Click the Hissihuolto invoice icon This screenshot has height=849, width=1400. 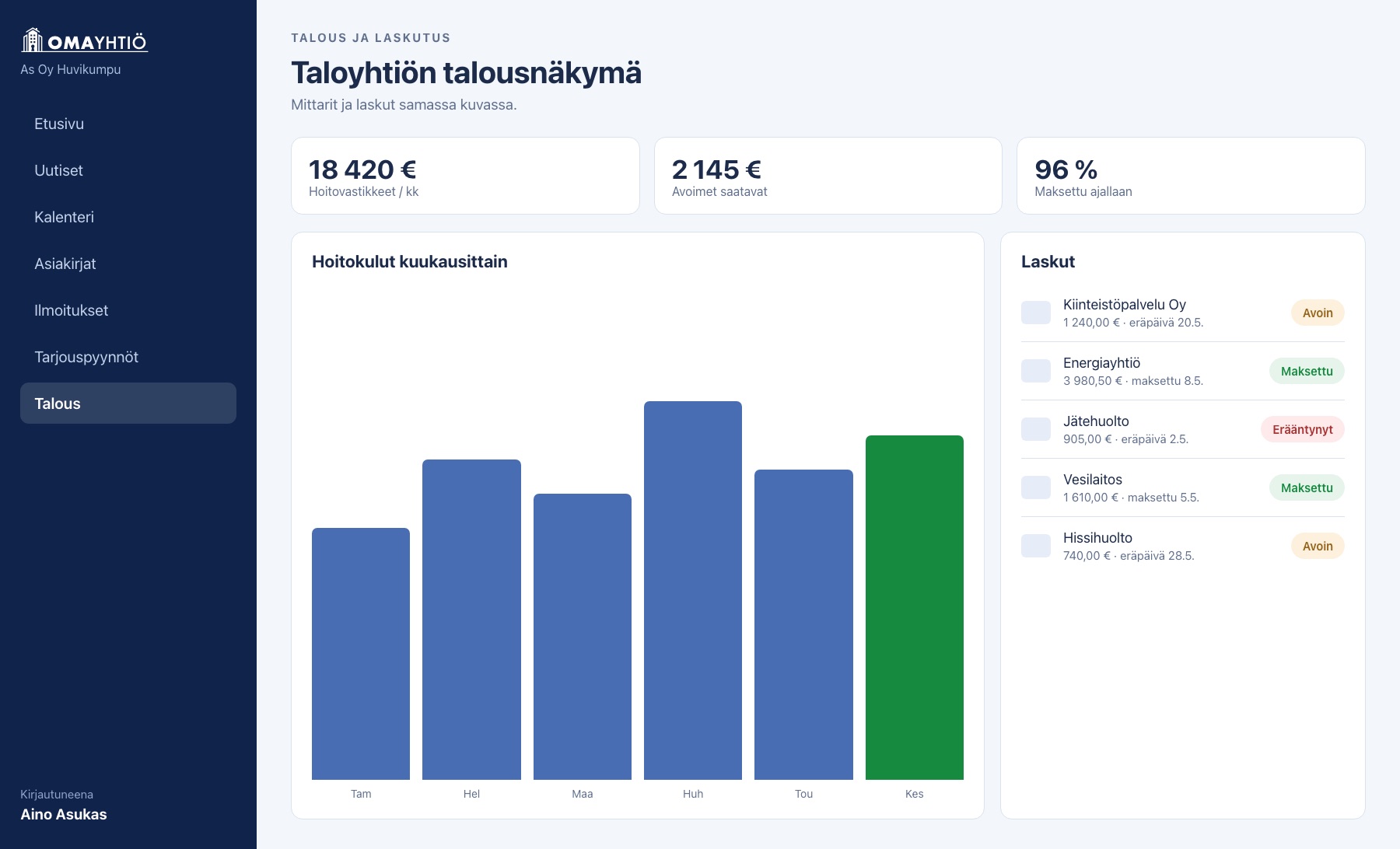point(1036,546)
